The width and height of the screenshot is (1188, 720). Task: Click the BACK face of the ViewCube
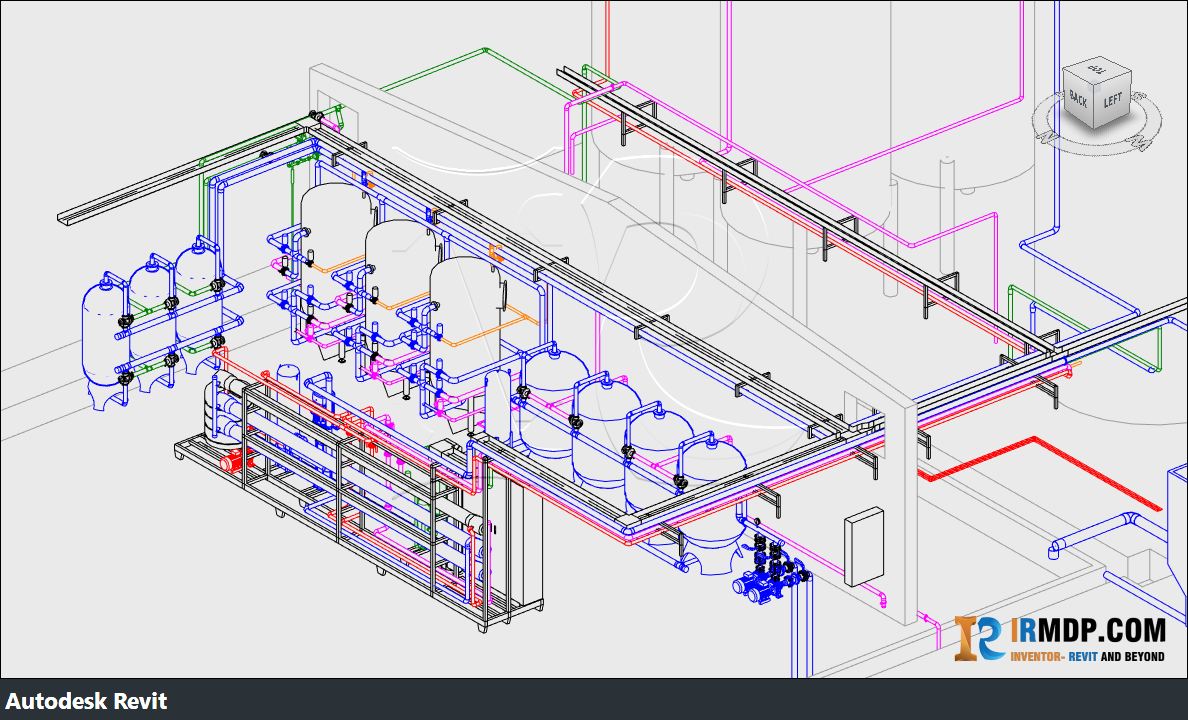click(1079, 99)
